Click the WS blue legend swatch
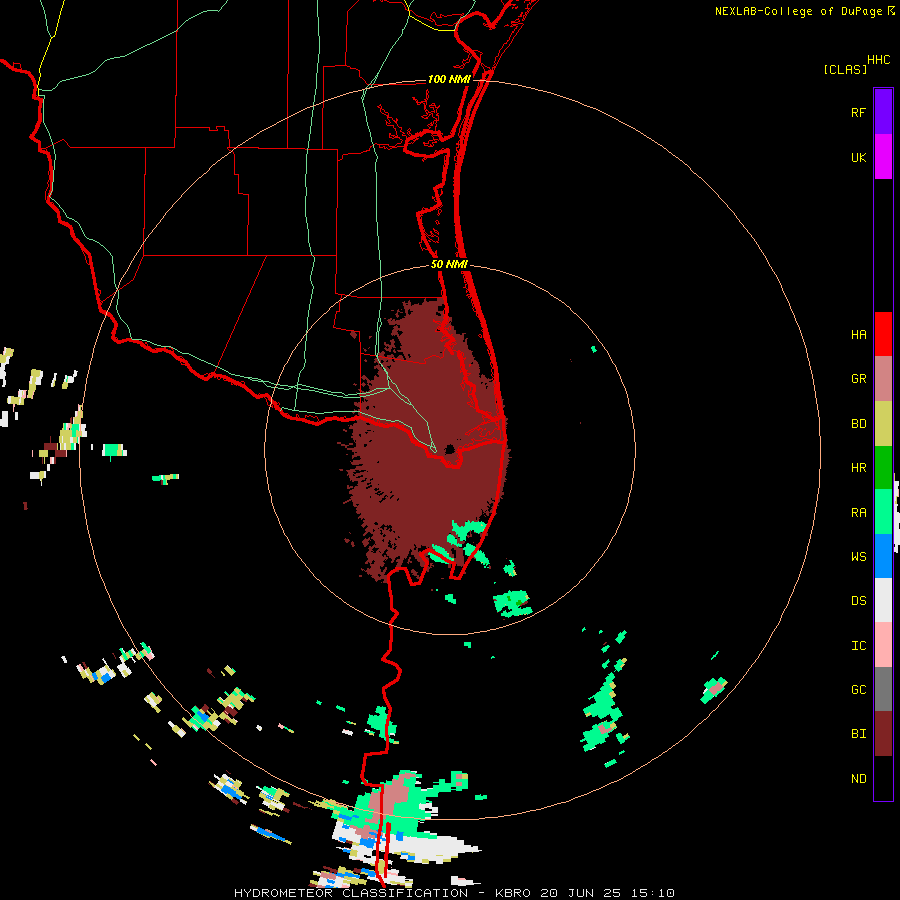 pos(883,556)
